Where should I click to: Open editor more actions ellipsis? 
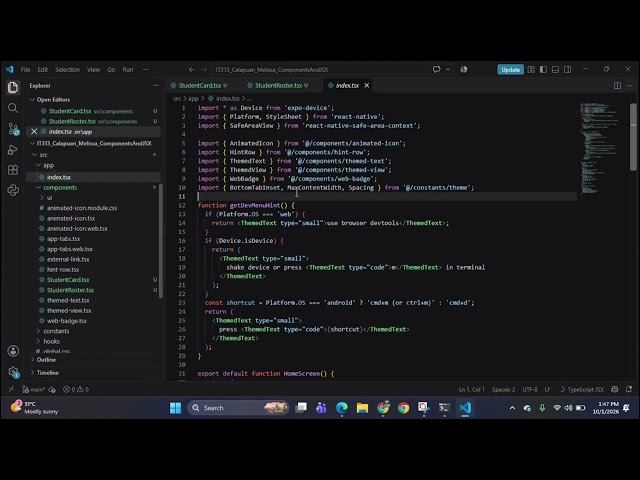coord(629,85)
